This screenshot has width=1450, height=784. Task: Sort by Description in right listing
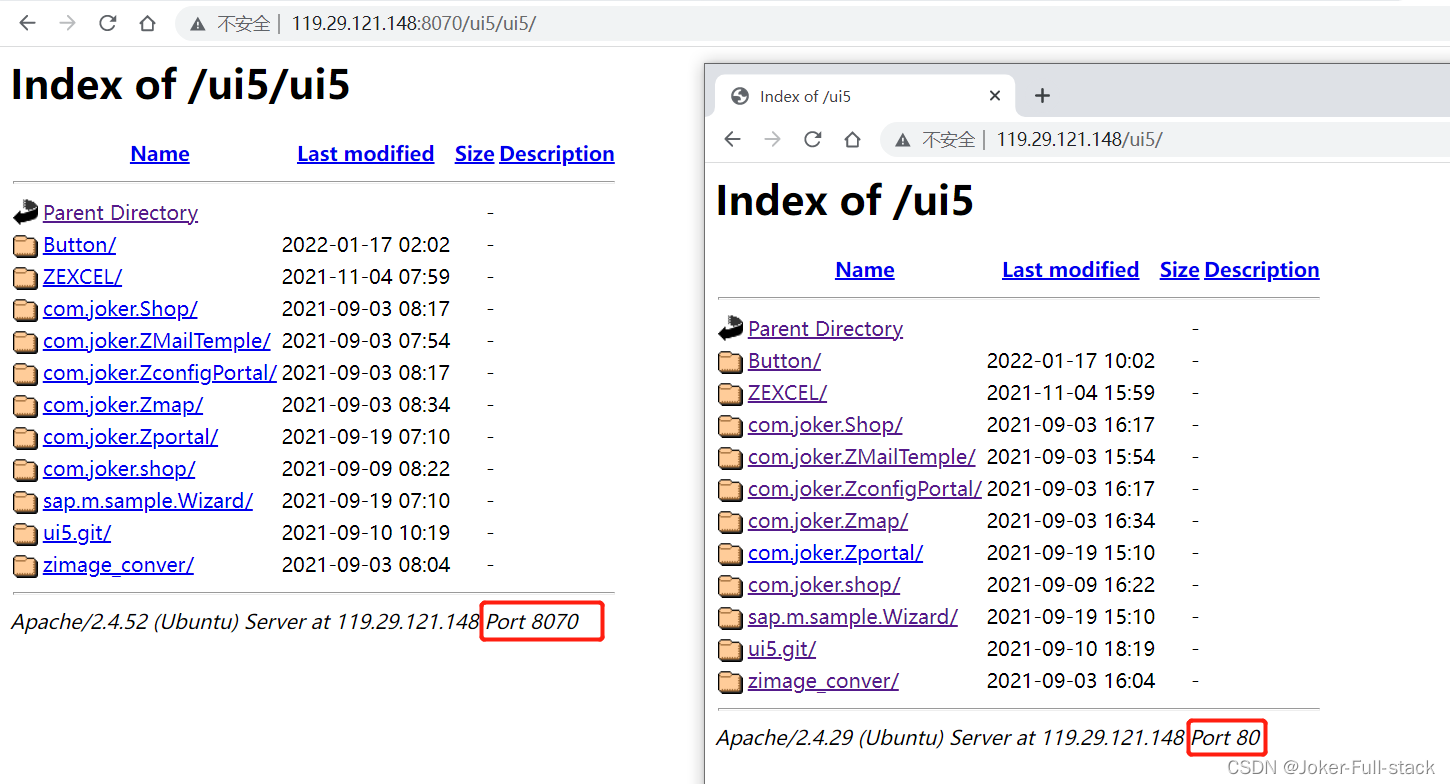1262,270
